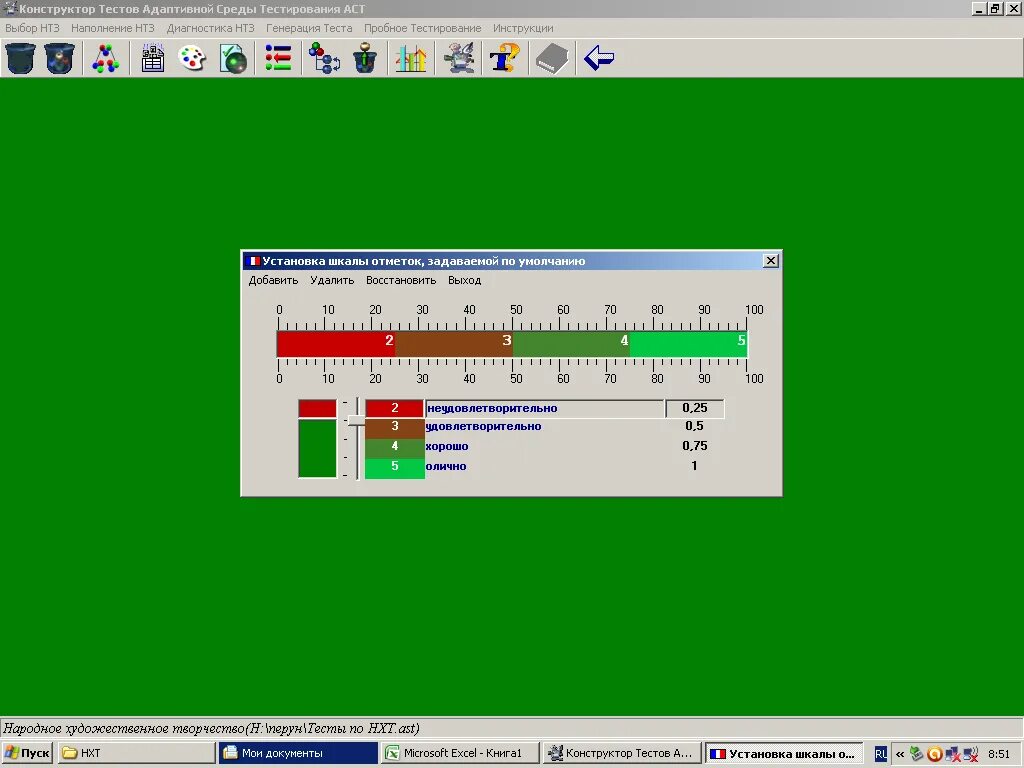The width and height of the screenshot is (1024, 768).
Task: Click the figure at computer toolbar icon
Action: (x=458, y=58)
